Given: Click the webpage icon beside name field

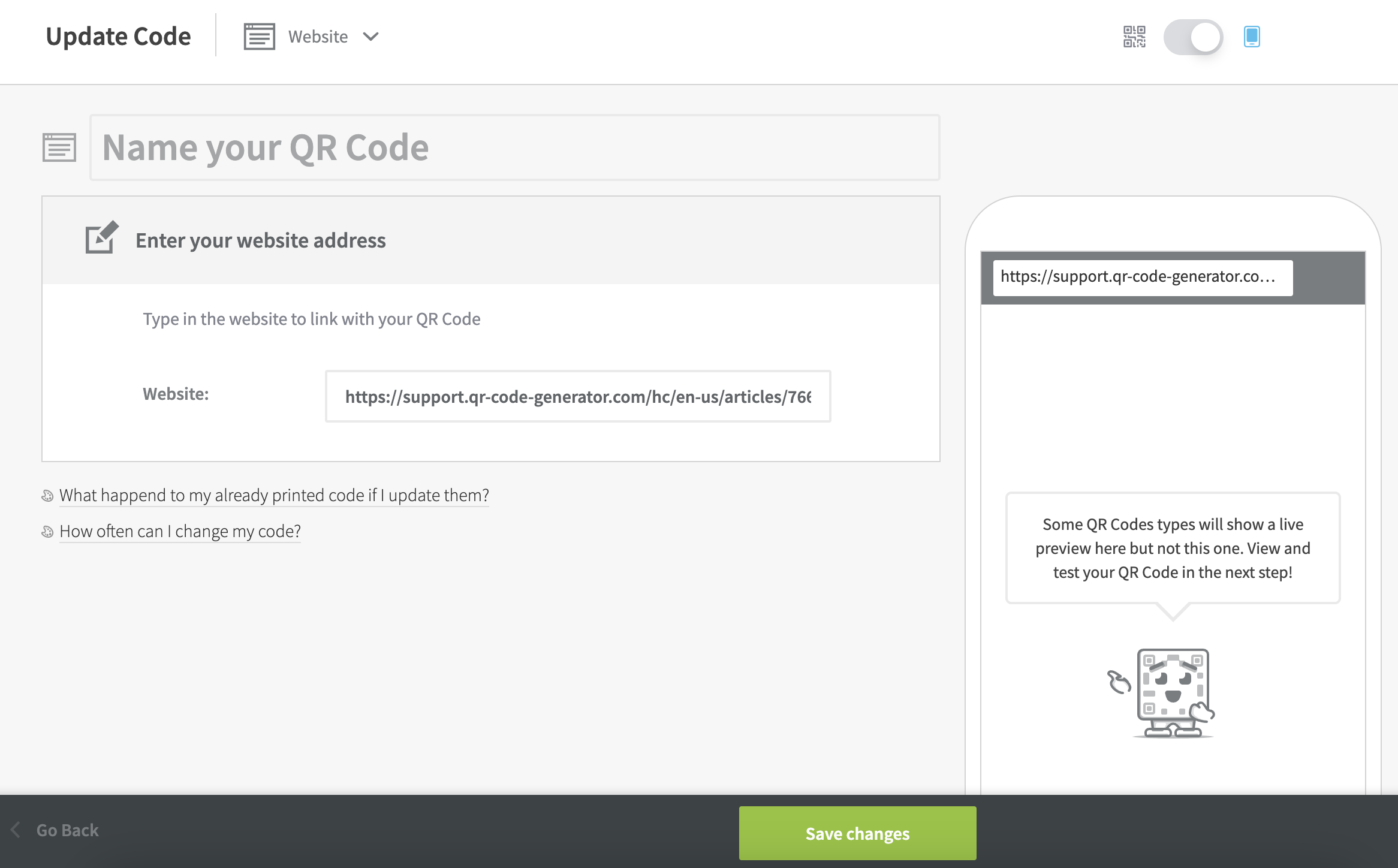Looking at the screenshot, I should [59, 147].
